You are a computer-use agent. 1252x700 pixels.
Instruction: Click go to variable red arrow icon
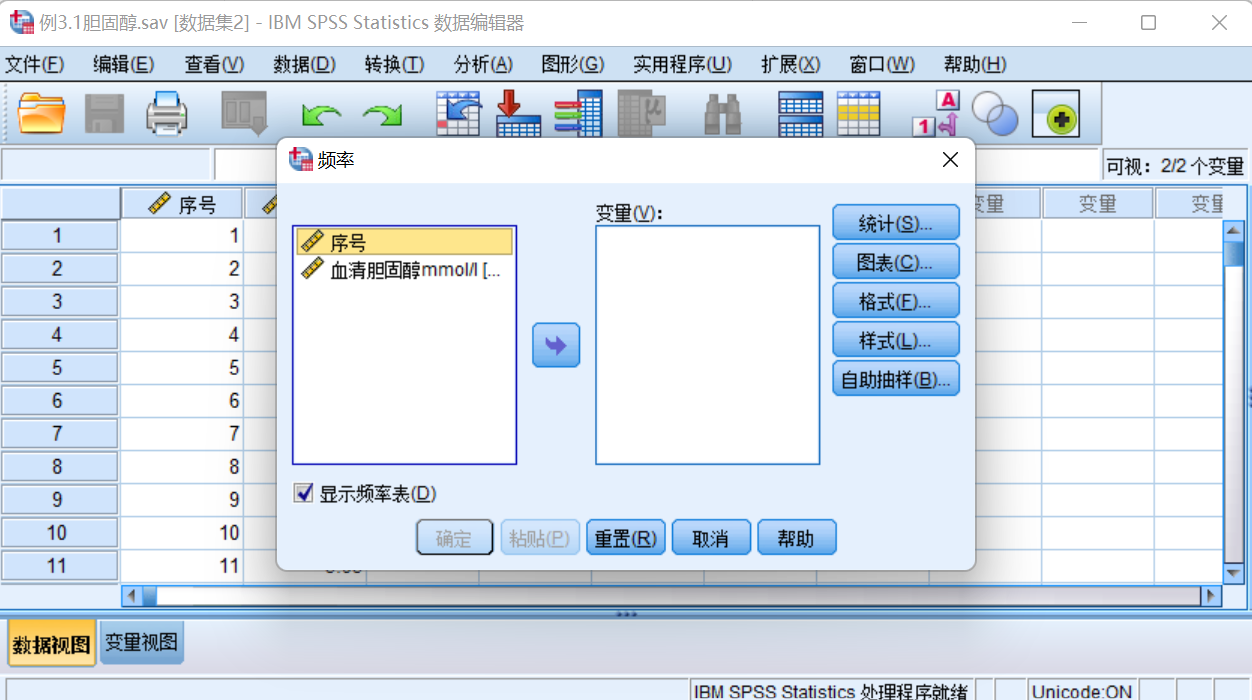tap(518, 113)
